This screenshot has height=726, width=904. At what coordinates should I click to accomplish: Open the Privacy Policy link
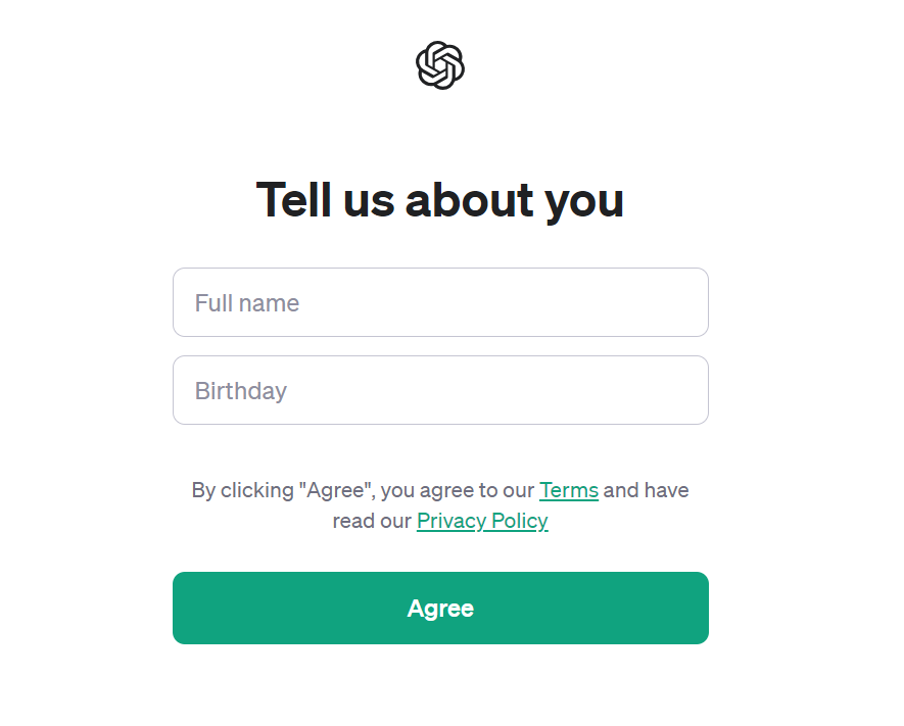point(482,521)
